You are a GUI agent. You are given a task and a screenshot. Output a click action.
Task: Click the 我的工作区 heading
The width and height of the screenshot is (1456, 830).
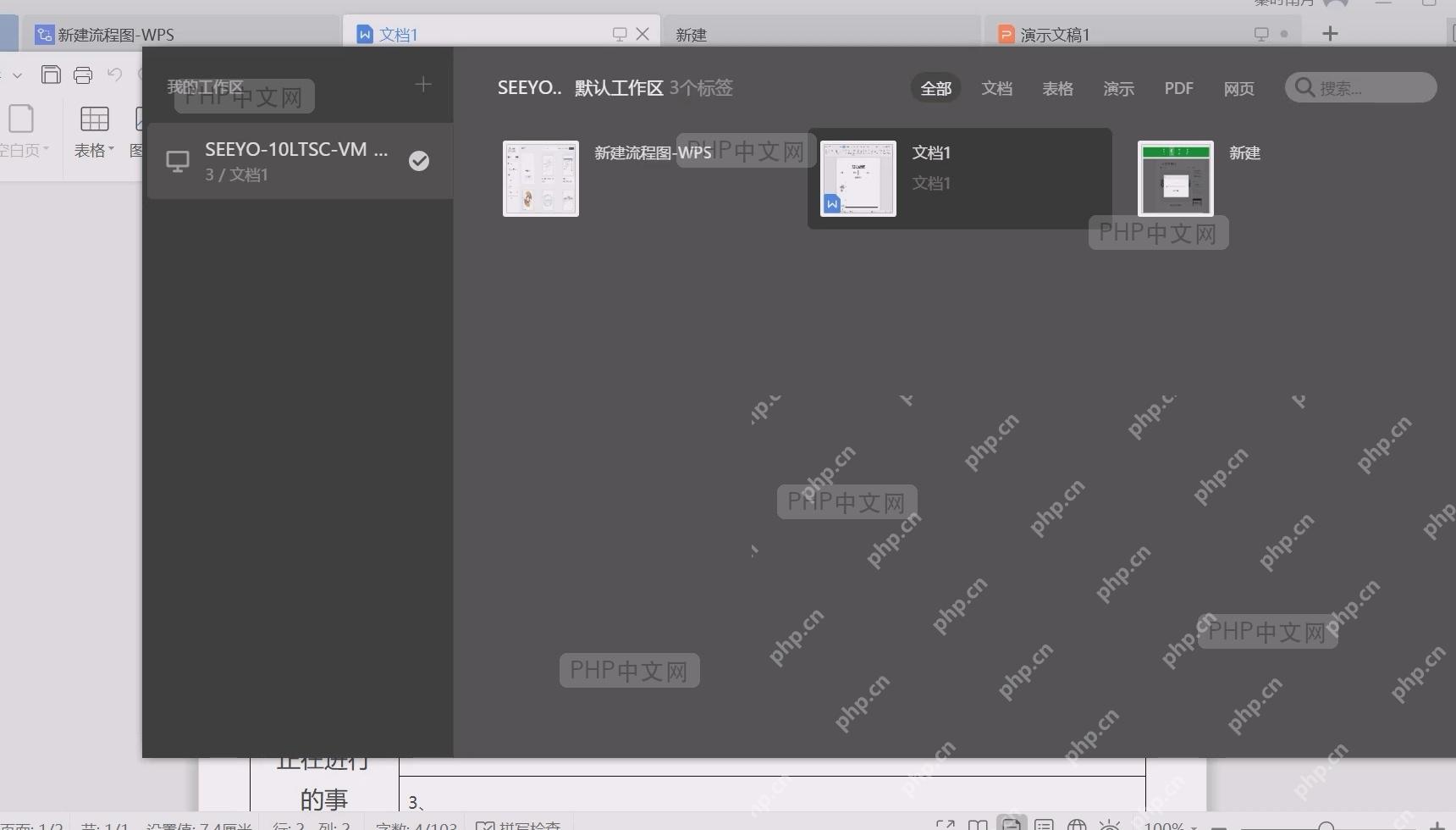coord(205,86)
